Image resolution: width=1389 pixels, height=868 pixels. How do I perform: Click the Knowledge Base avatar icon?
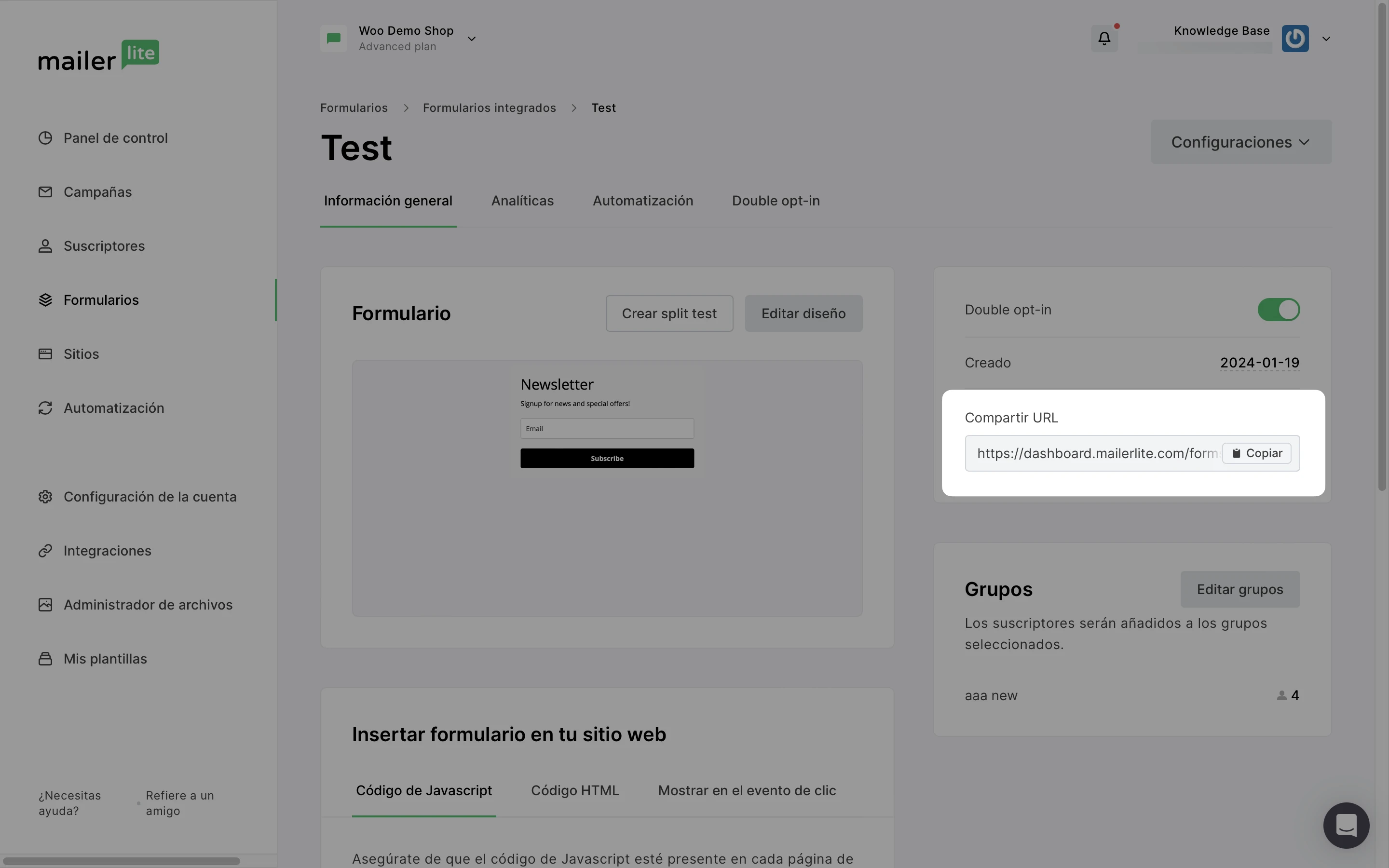[1295, 39]
